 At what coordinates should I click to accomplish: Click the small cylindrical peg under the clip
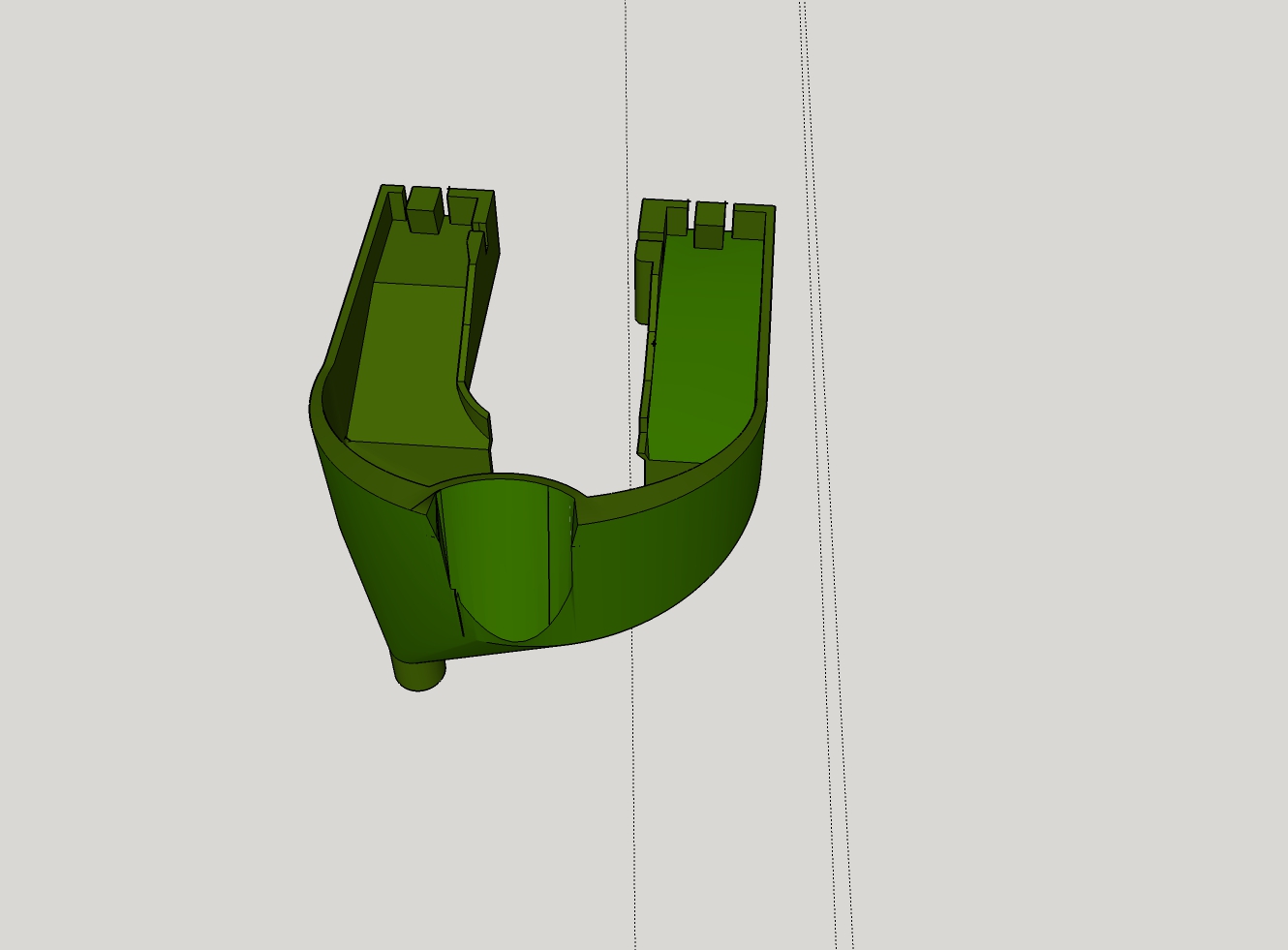(x=418, y=672)
